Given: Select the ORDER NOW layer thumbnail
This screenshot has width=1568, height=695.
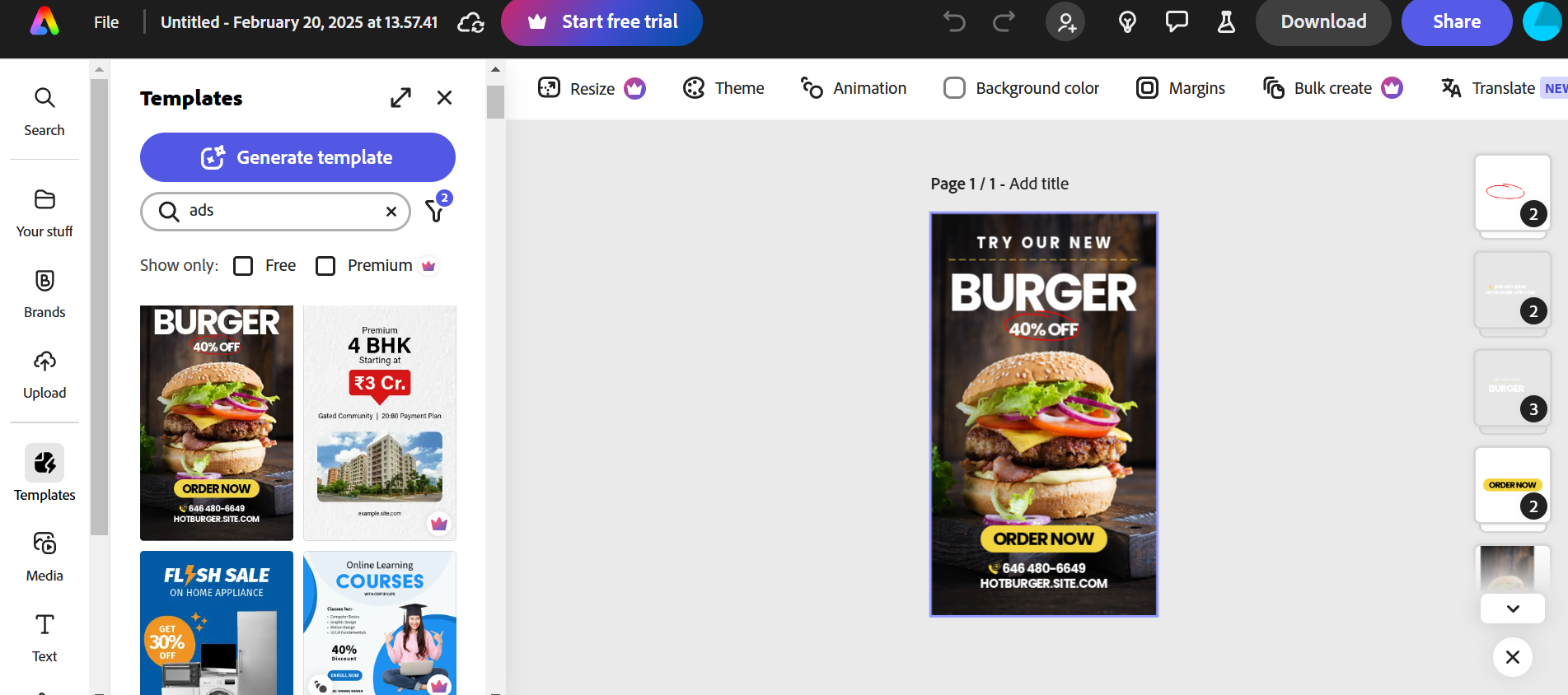Looking at the screenshot, I should pos(1512,486).
